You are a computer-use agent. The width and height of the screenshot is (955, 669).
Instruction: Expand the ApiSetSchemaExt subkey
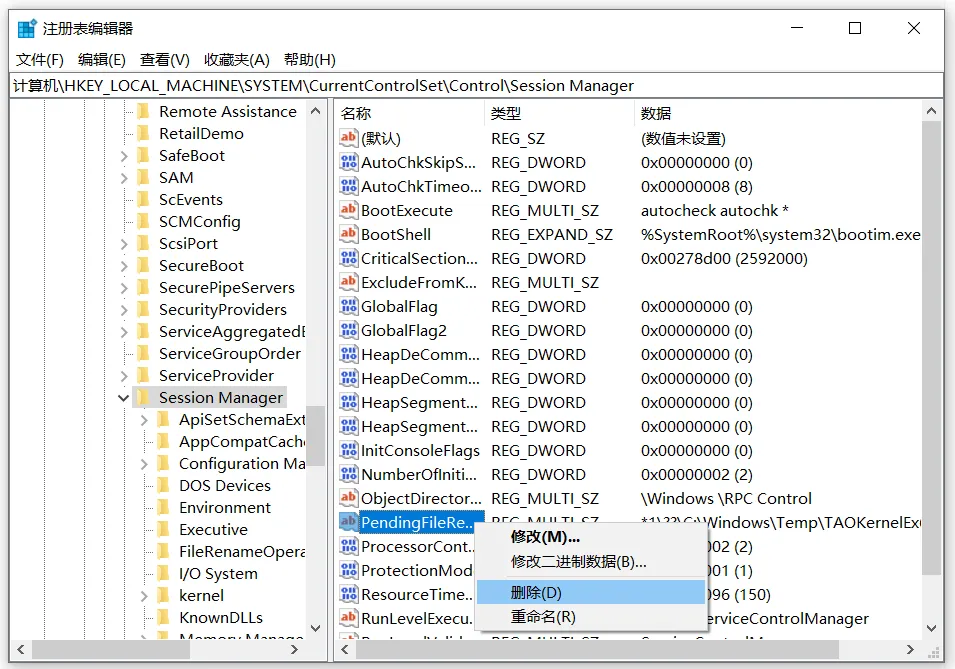tap(144, 420)
